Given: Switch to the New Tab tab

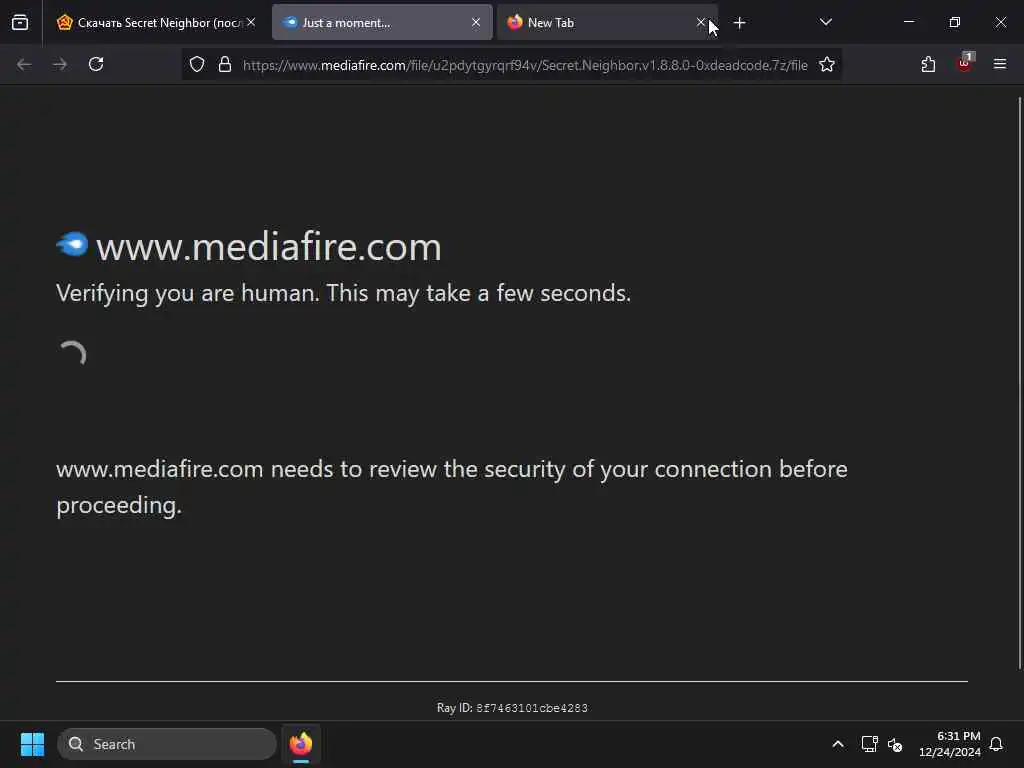Looking at the screenshot, I should click(x=607, y=23).
